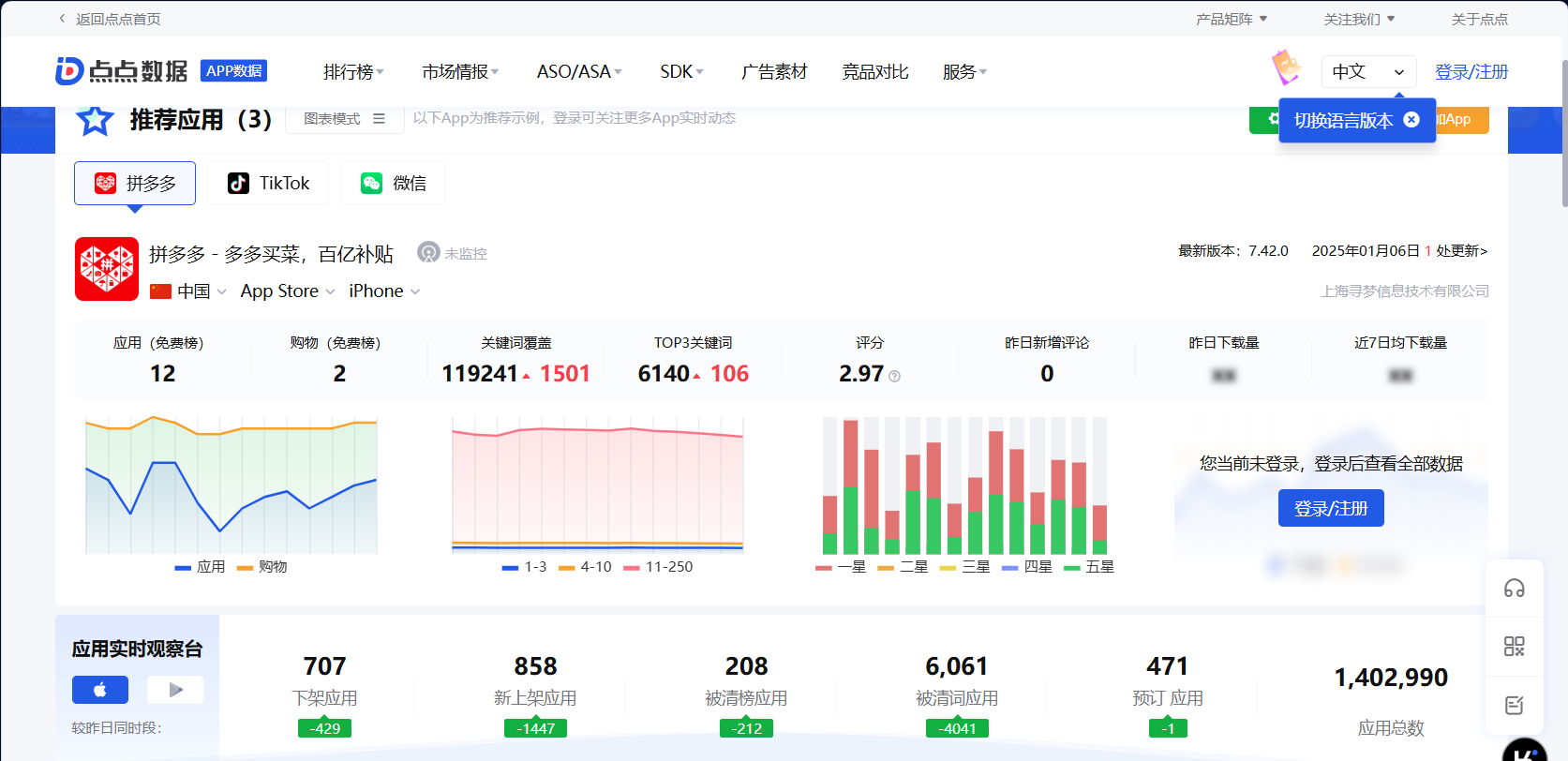This screenshot has width=1568, height=761.
Task: Click the TOP3关键词 value 6140
Action: click(664, 374)
